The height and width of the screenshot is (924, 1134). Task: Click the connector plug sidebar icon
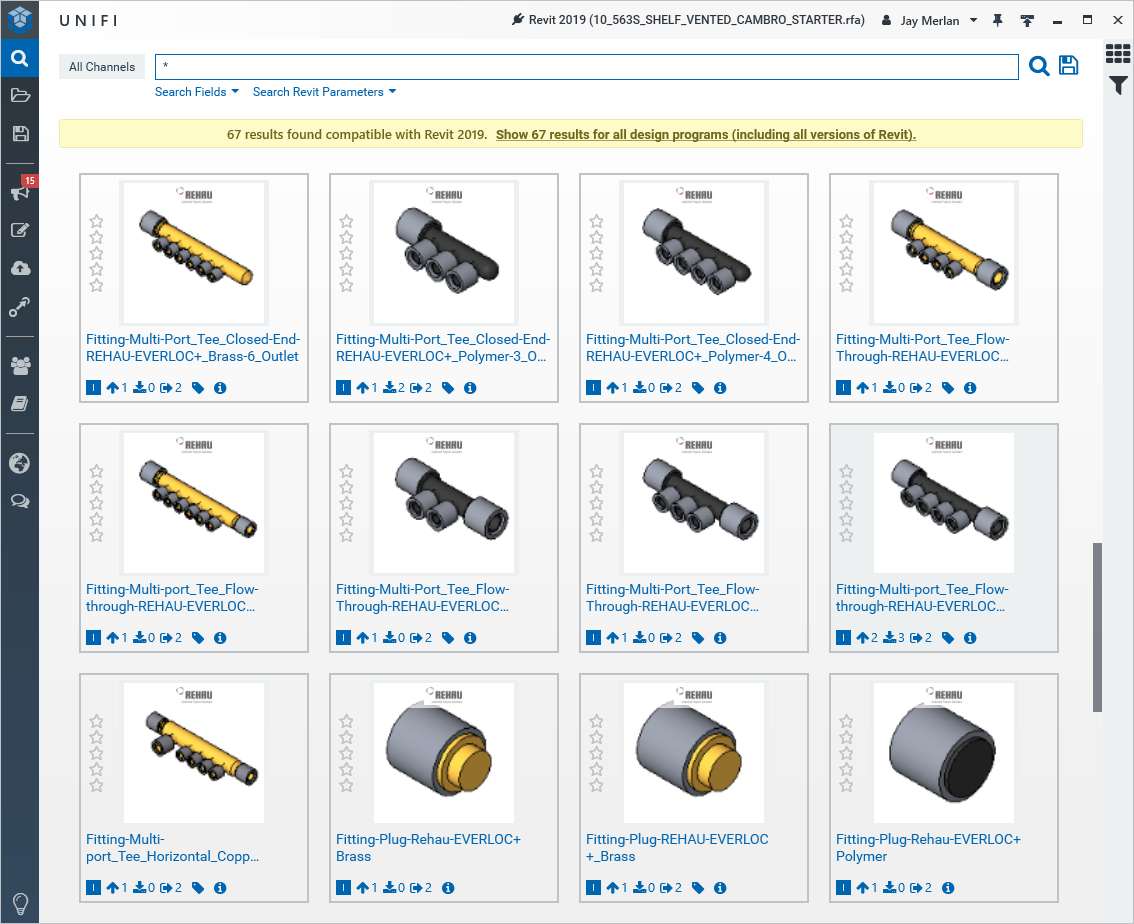pos(20,307)
